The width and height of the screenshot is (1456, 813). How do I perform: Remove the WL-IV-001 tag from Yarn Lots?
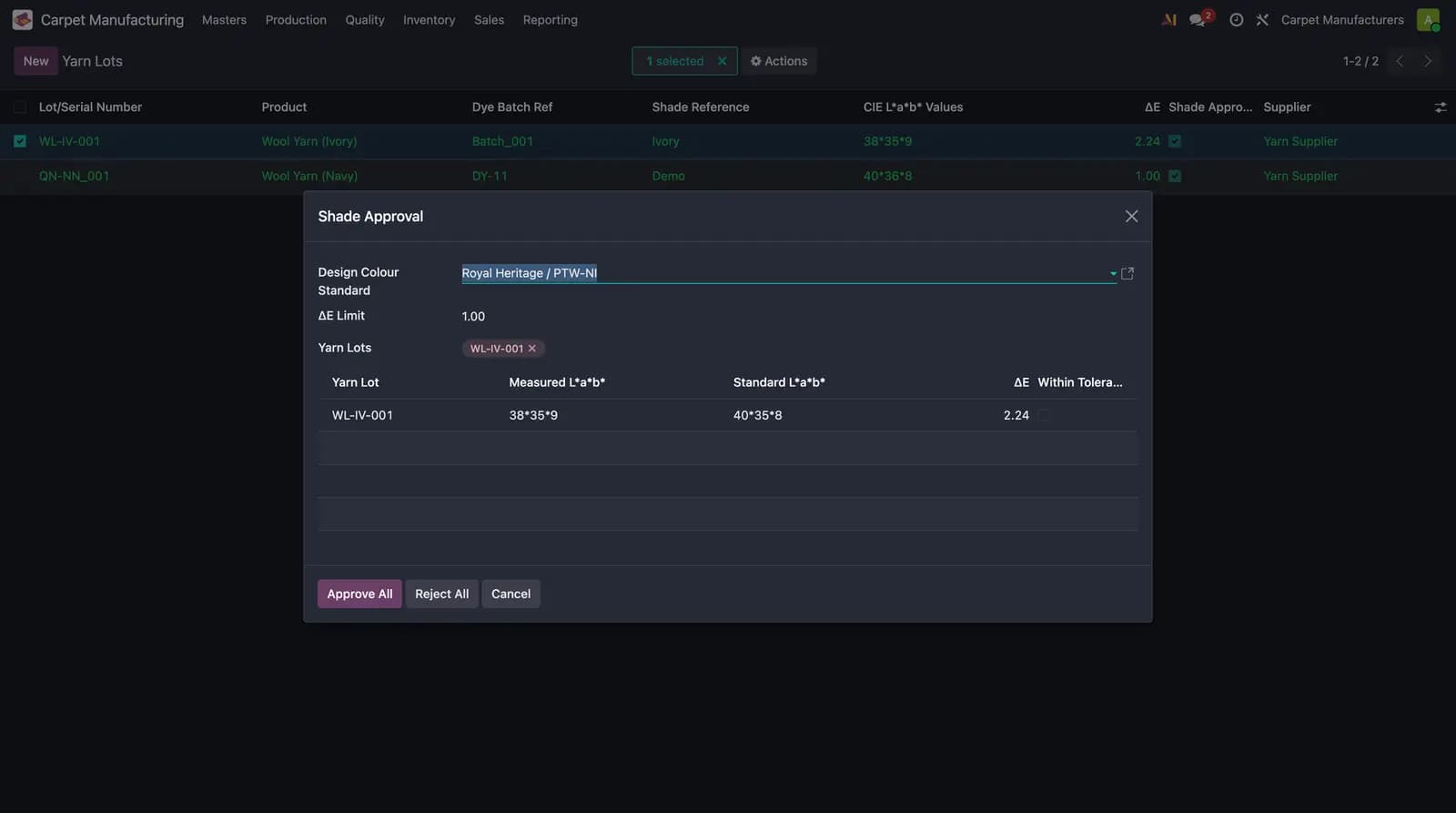[532, 349]
